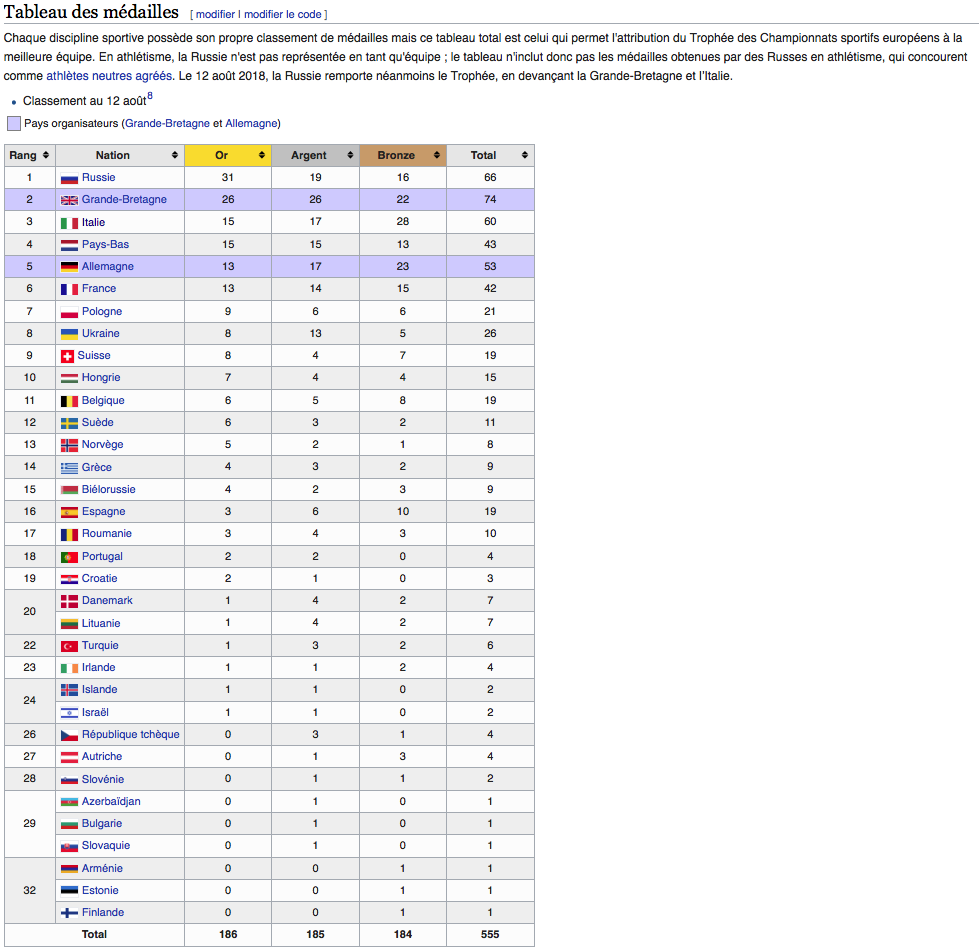Click the Denmark flag icon

click(69, 601)
